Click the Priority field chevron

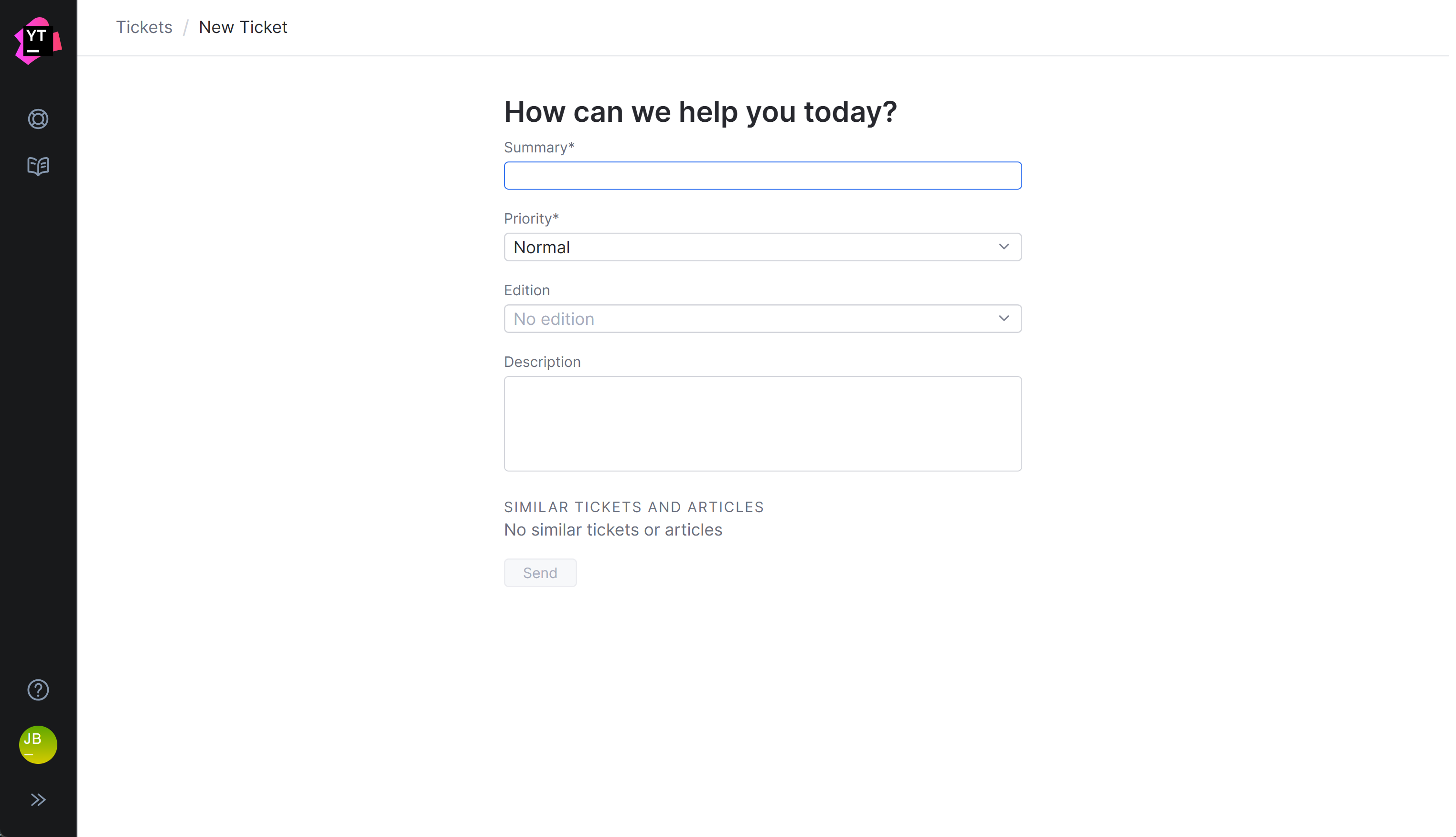pos(1004,247)
